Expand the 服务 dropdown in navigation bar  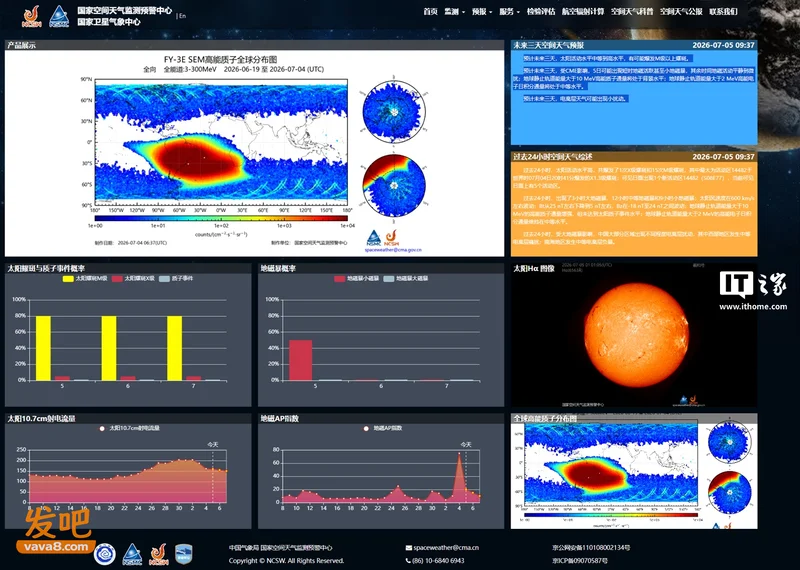tap(510, 12)
